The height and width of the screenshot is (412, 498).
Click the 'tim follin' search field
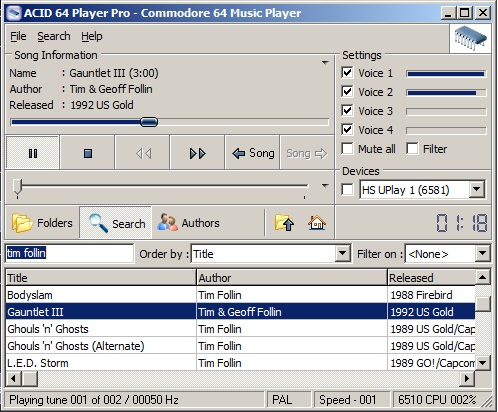click(x=70, y=253)
